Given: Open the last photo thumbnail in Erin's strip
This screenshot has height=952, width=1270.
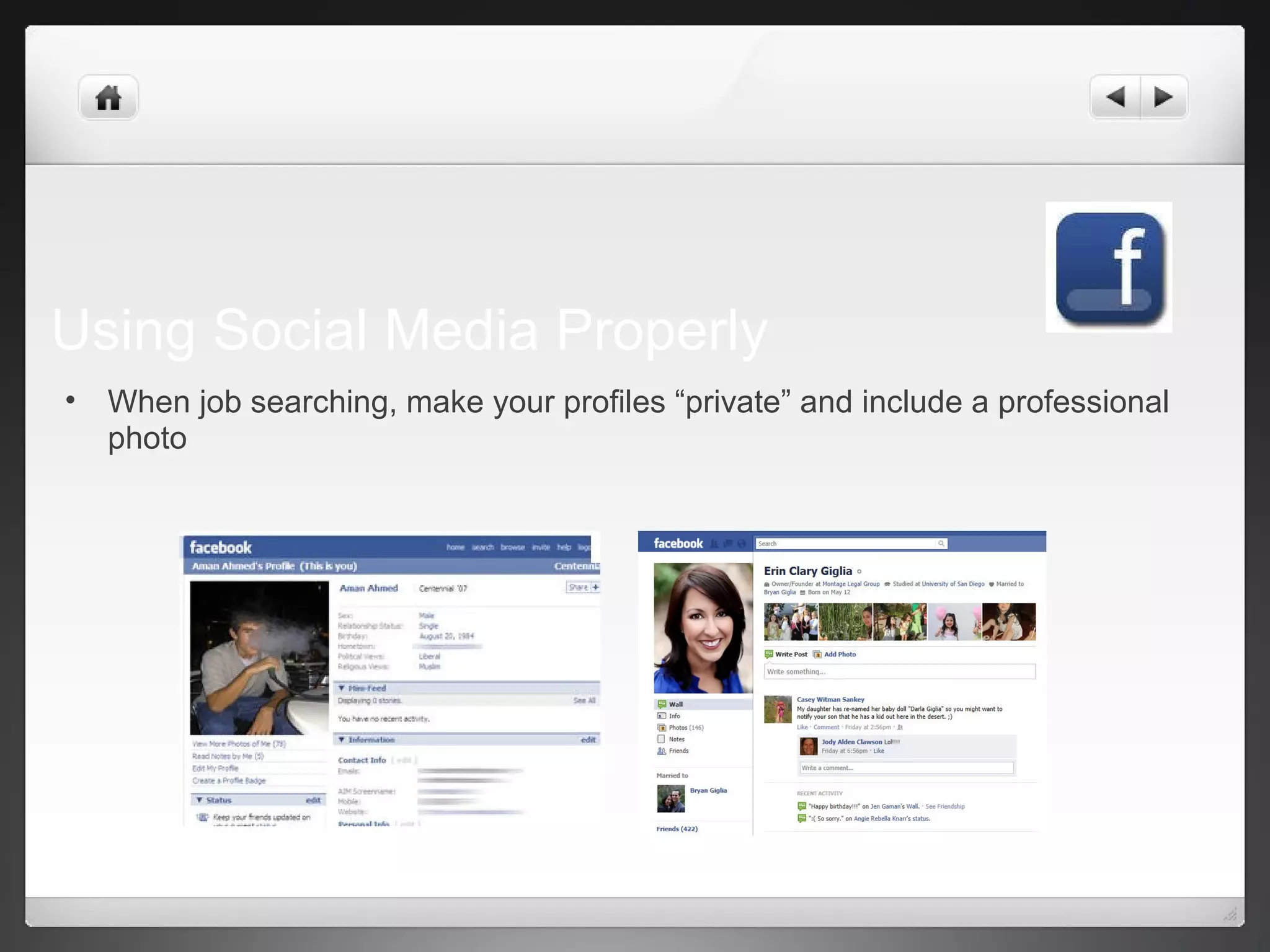Looking at the screenshot, I should coord(1009,622).
